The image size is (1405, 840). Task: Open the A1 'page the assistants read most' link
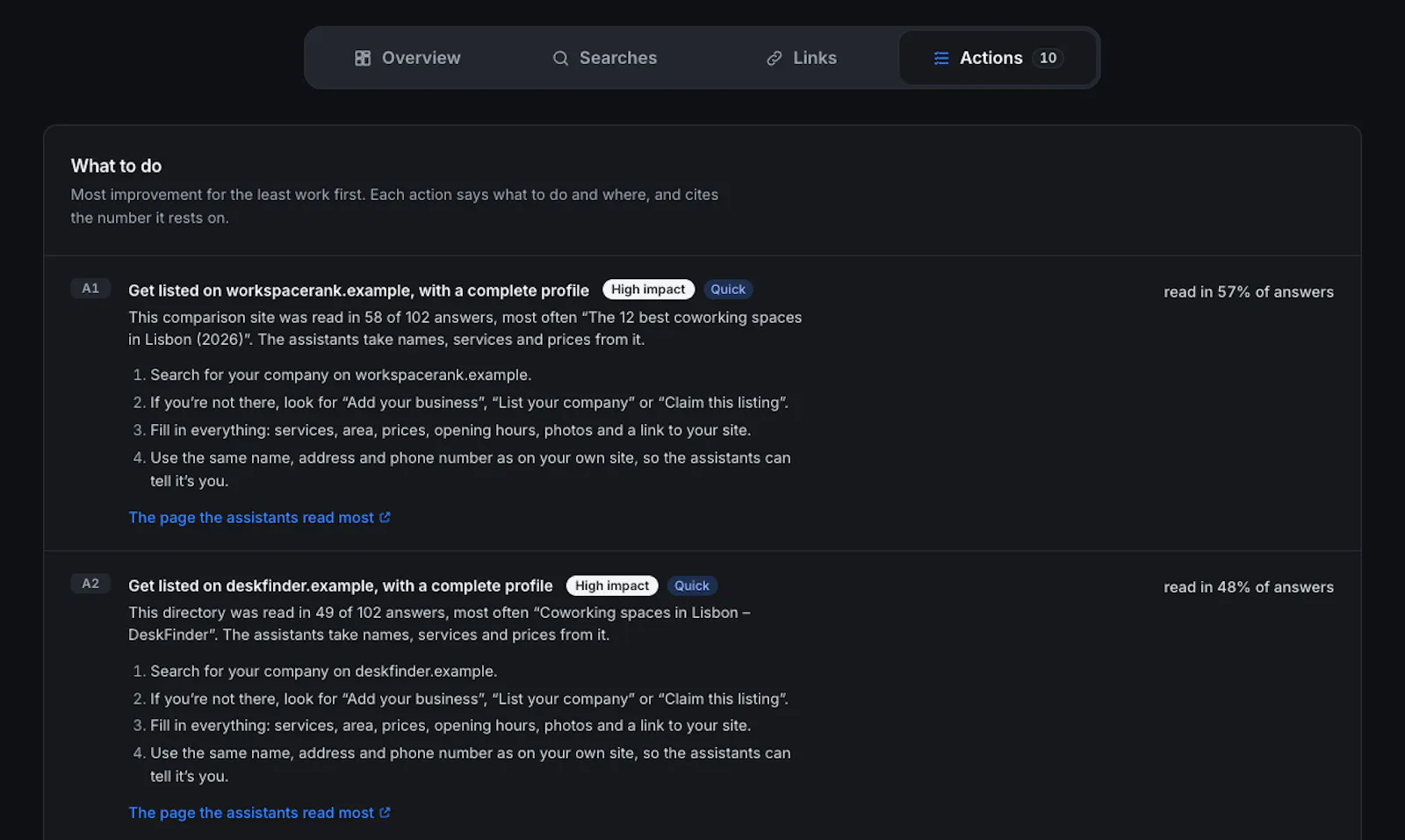tap(259, 518)
